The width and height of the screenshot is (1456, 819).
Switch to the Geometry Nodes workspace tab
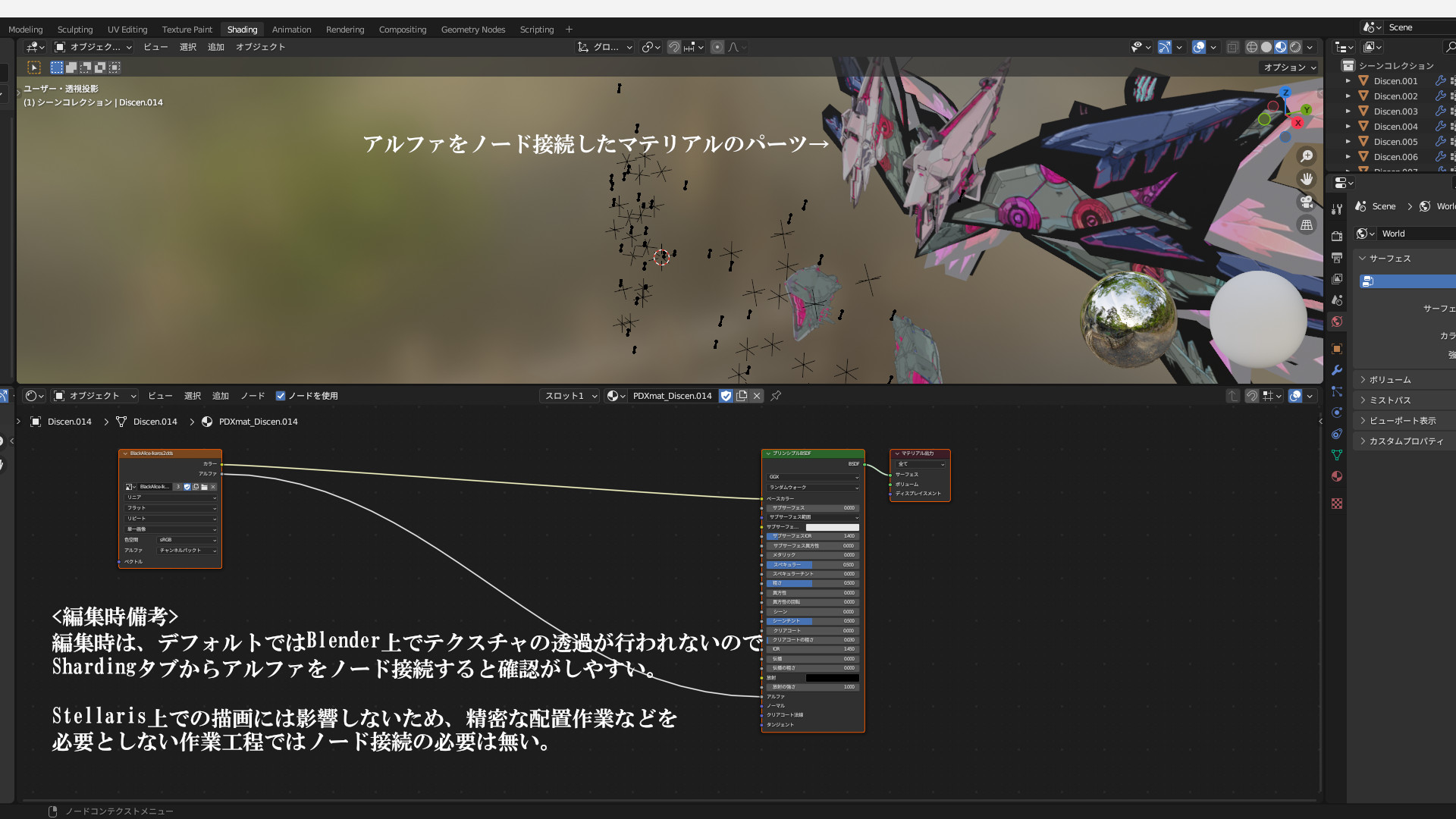click(473, 30)
